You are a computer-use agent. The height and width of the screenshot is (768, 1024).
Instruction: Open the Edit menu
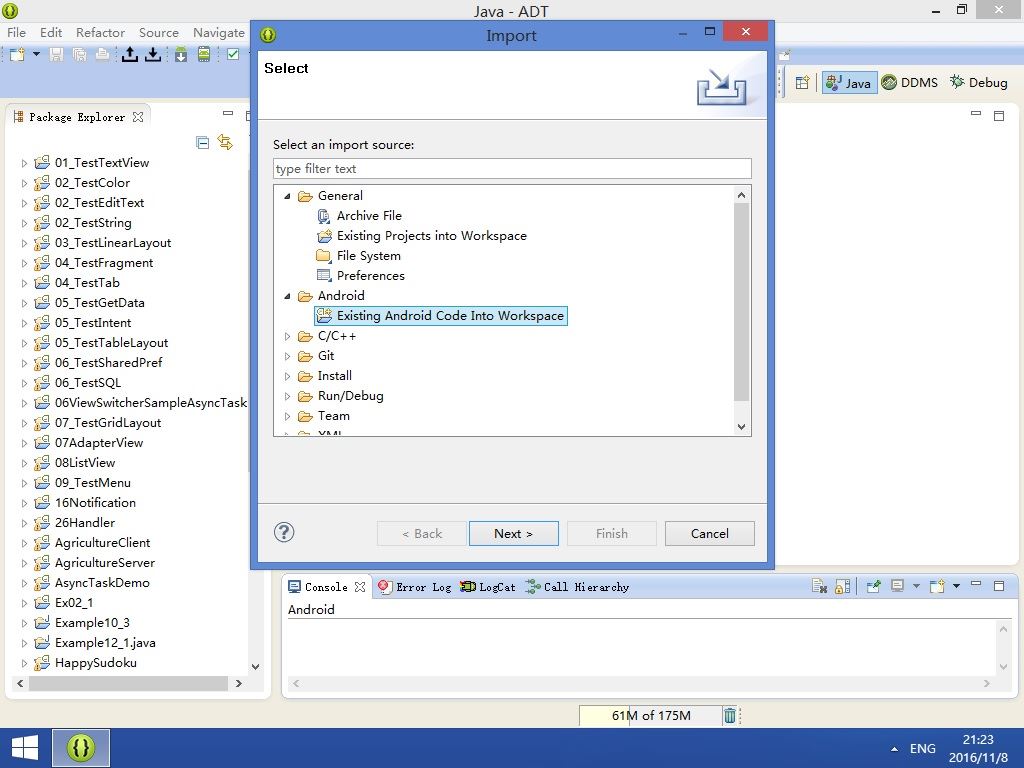pos(51,32)
